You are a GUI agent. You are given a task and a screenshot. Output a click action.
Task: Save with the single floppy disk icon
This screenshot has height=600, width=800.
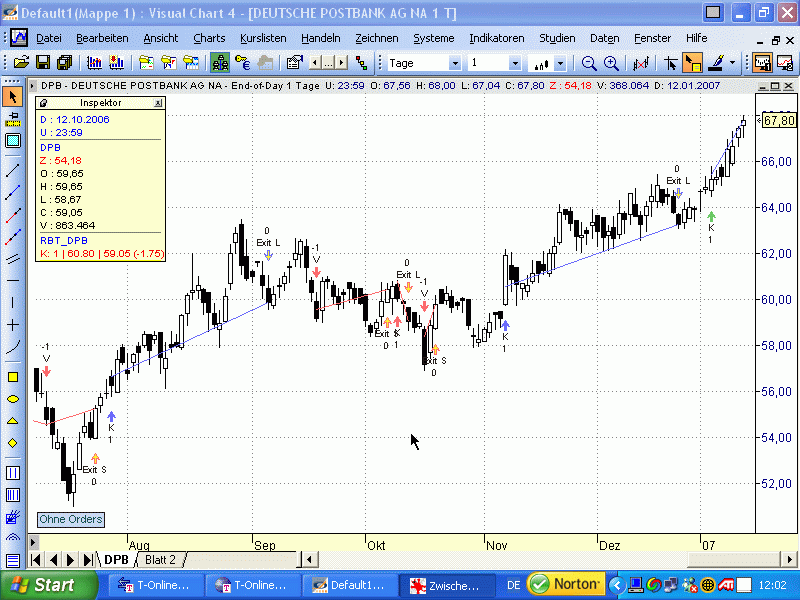(x=43, y=63)
